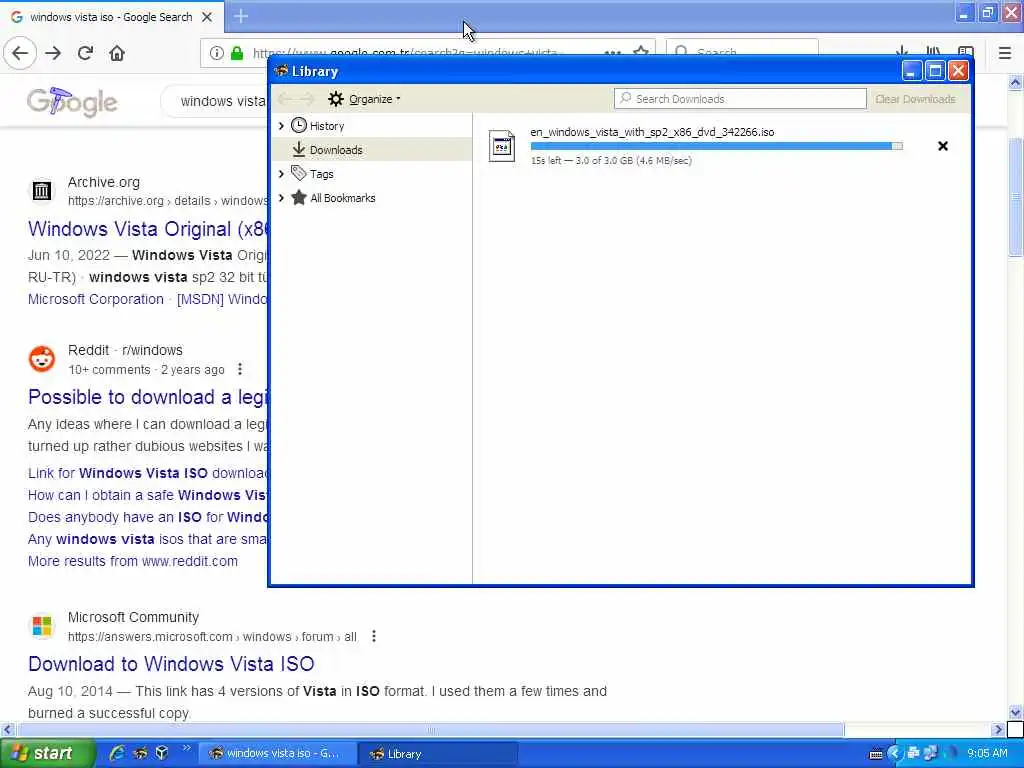
Task: Click the download progress bar
Action: 716,146
